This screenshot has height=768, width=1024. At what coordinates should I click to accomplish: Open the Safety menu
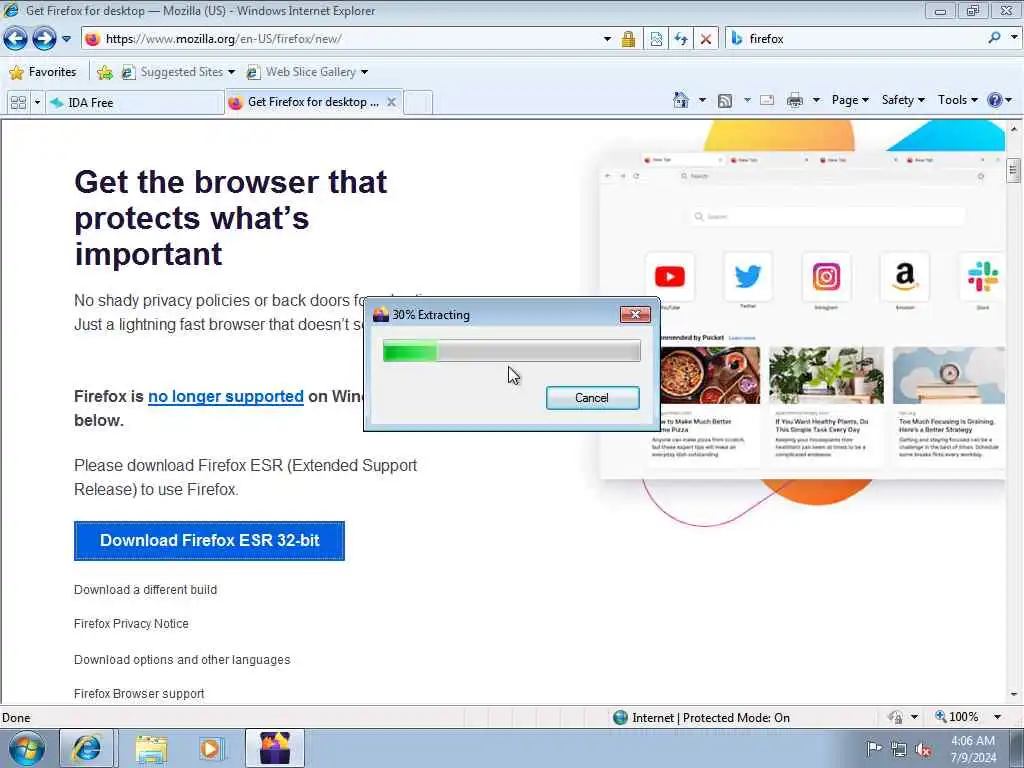903,100
